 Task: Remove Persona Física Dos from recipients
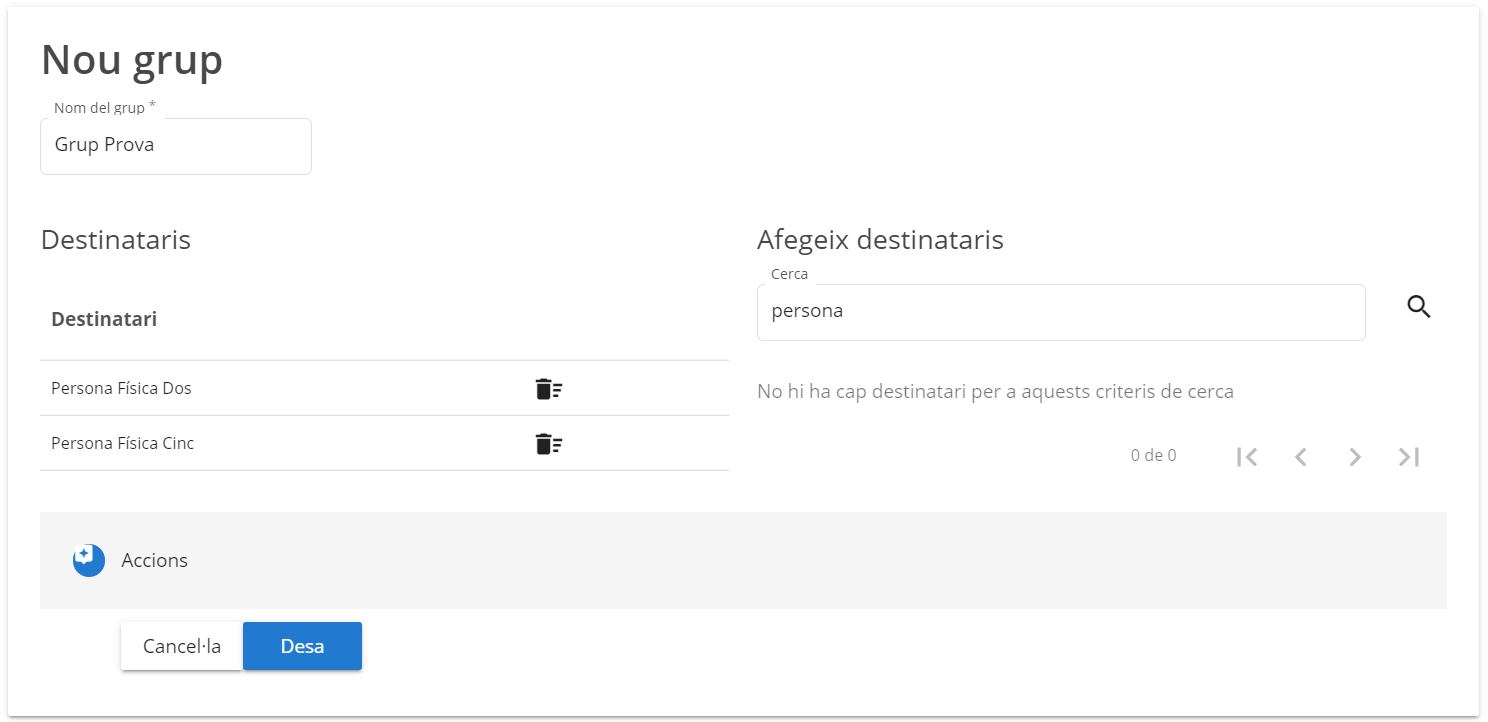pyautogui.click(x=548, y=389)
